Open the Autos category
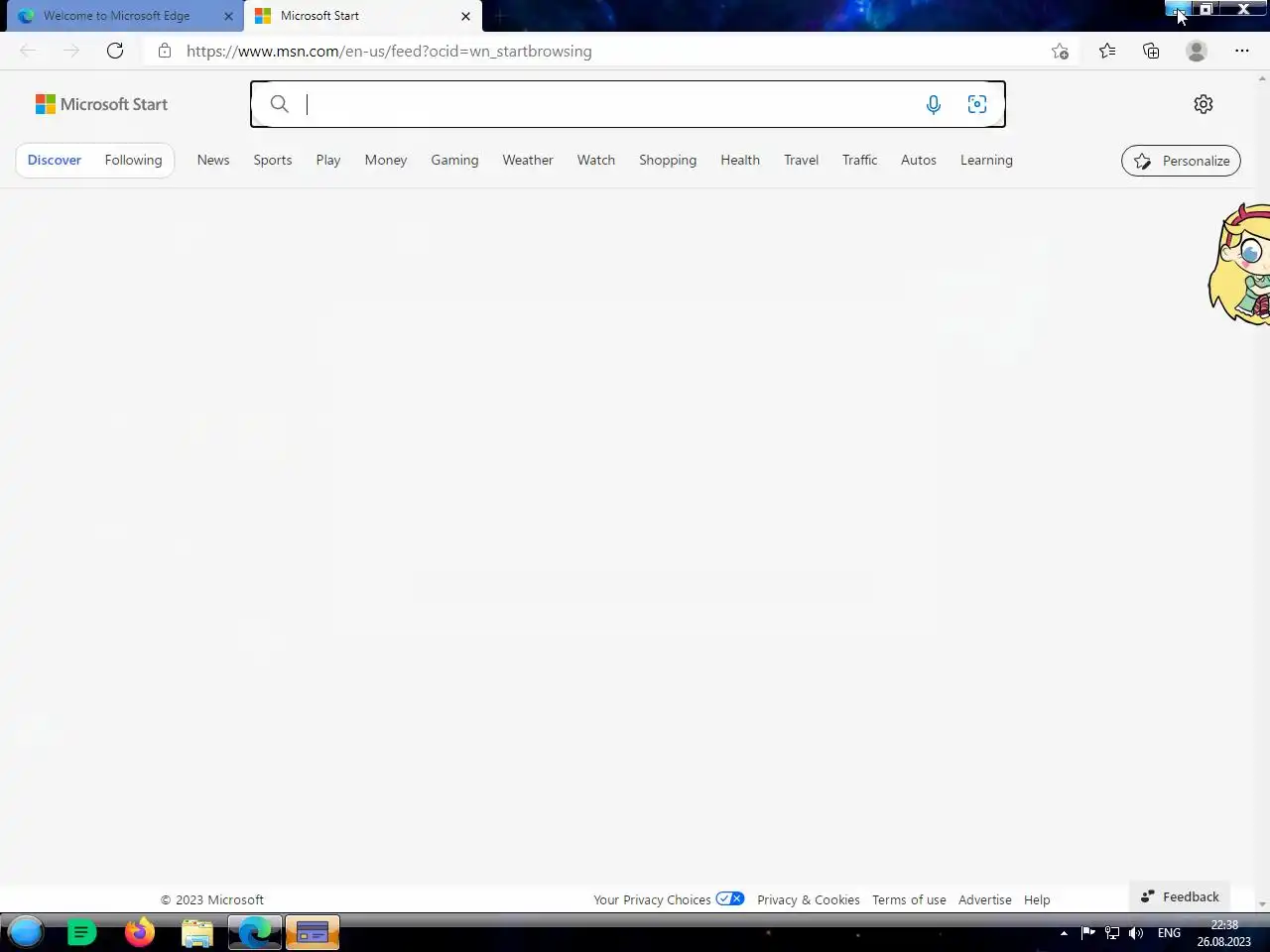 tap(919, 160)
